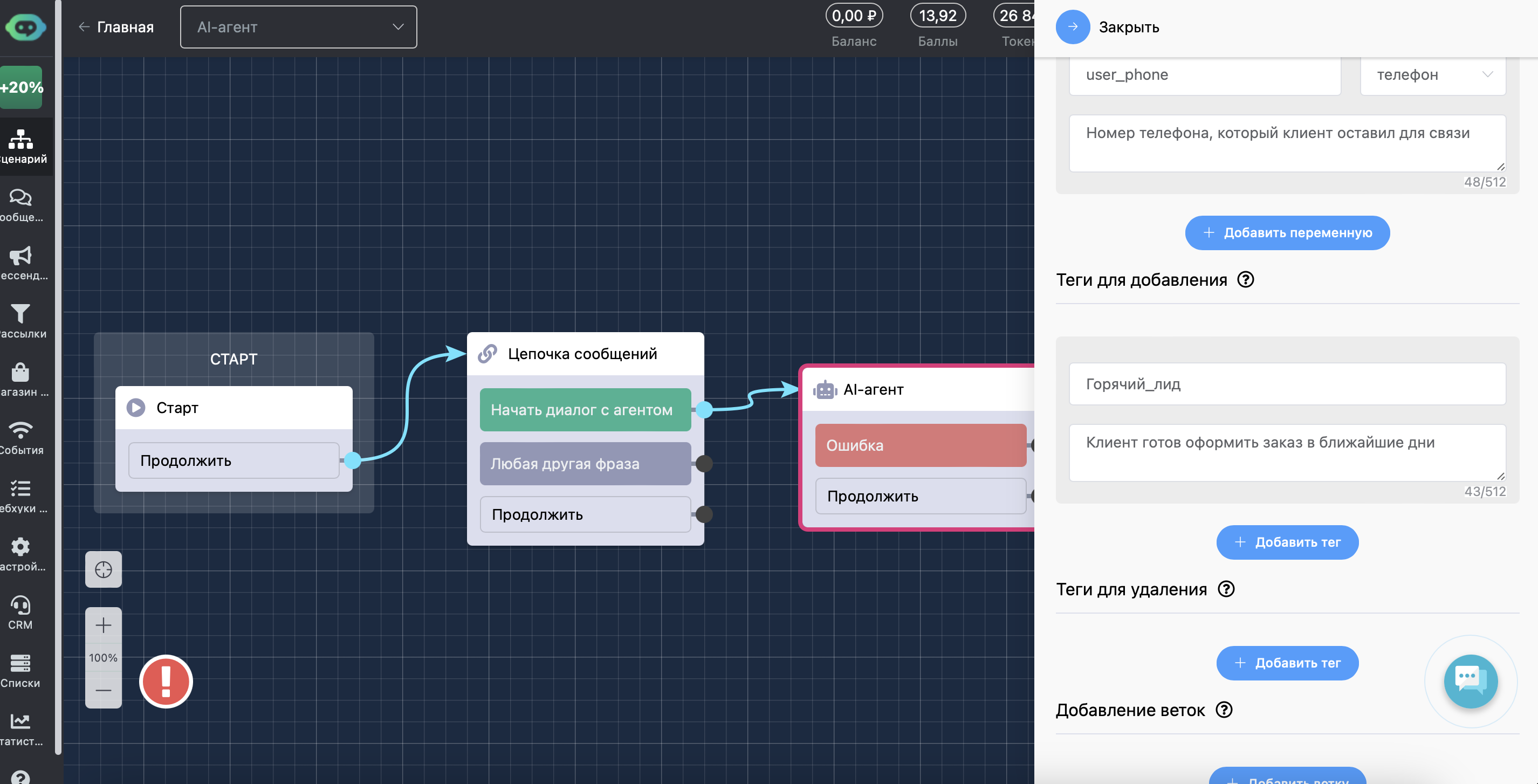1538x784 pixels.
Task: Click the Начать диалог с агентом option
Action: 585,410
